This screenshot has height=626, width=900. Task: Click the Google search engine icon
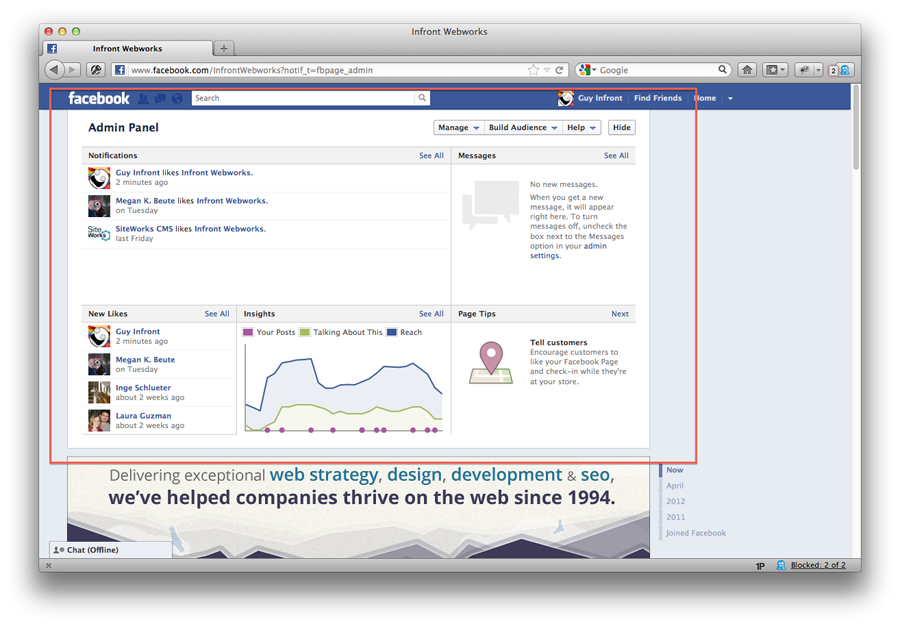(584, 70)
